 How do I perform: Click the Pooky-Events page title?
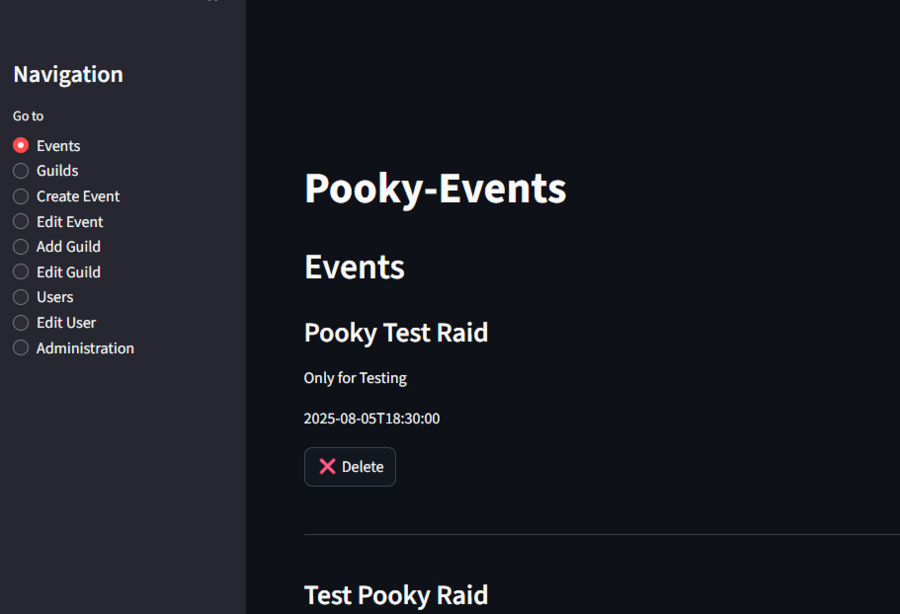(x=434, y=188)
